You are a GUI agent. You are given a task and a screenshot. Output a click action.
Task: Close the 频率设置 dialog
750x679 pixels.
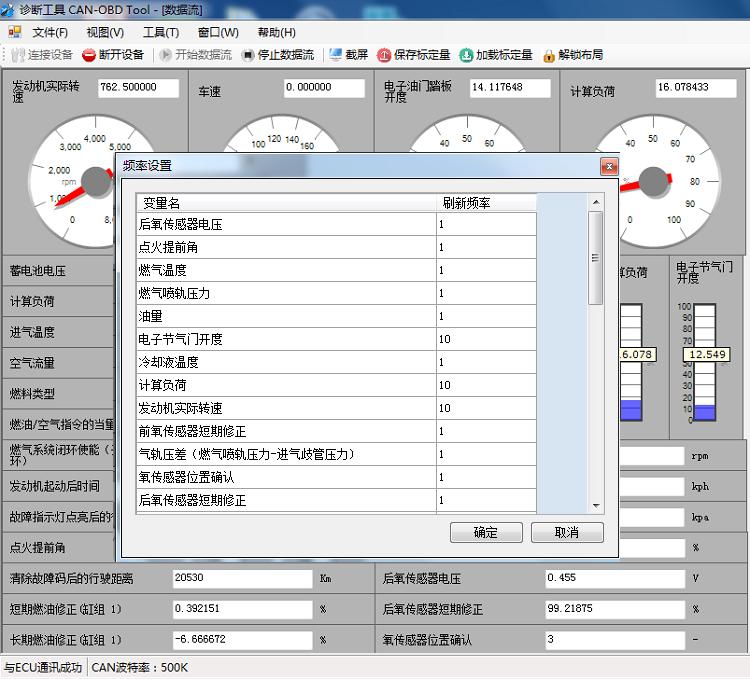(x=608, y=166)
